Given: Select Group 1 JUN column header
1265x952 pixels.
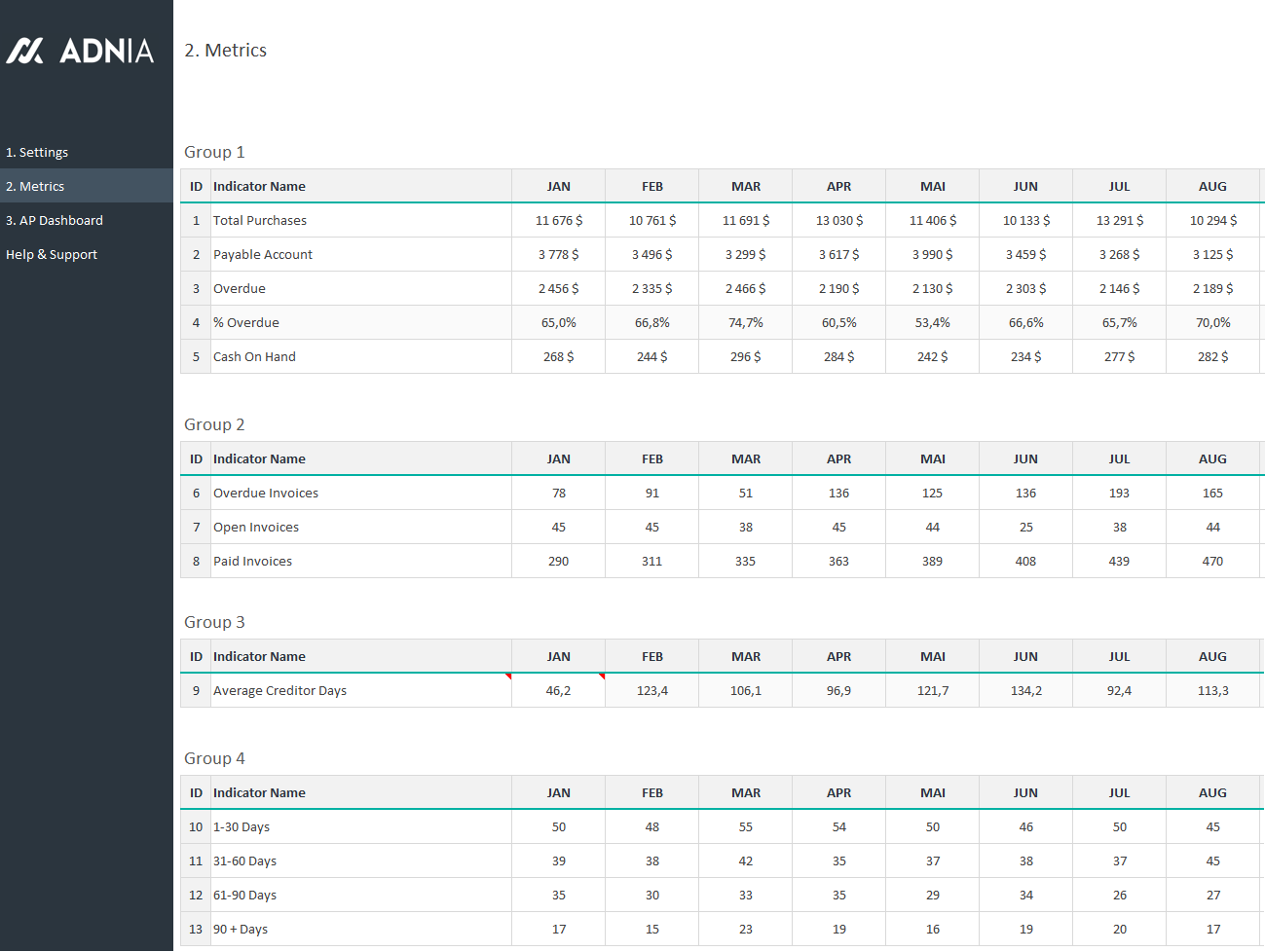Looking at the screenshot, I should click(1025, 187).
